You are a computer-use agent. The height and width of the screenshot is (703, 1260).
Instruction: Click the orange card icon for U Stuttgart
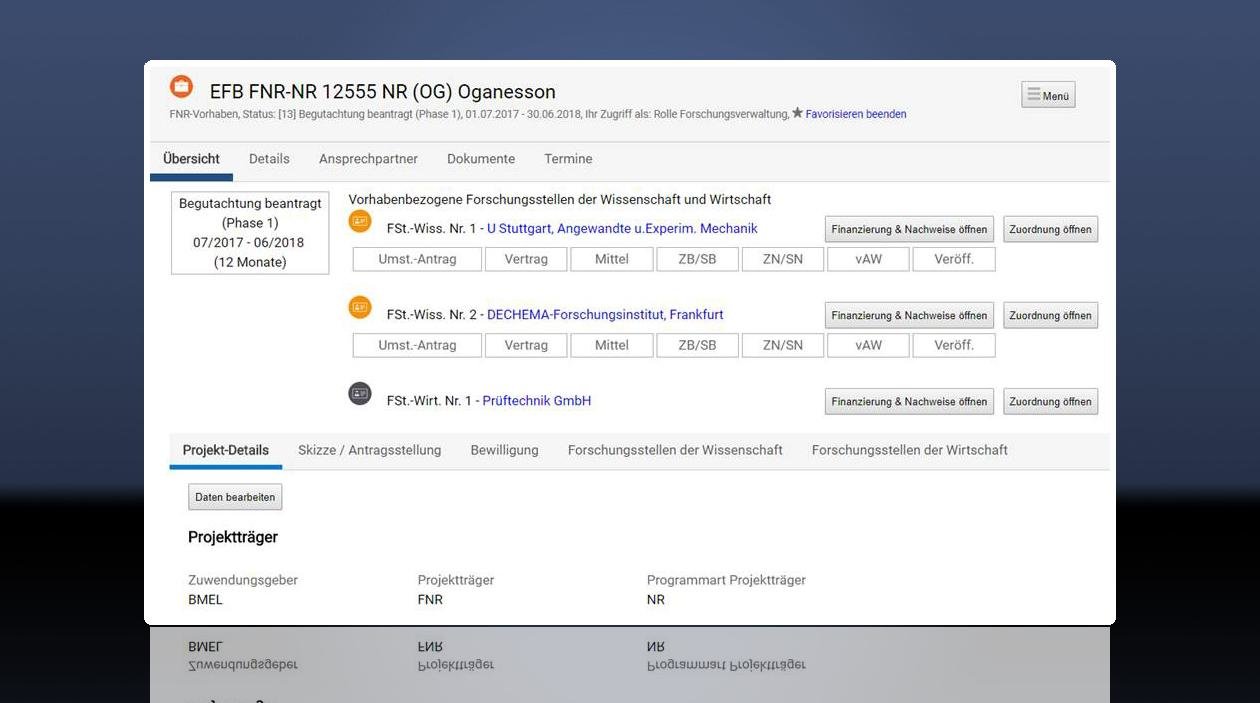(x=360, y=221)
